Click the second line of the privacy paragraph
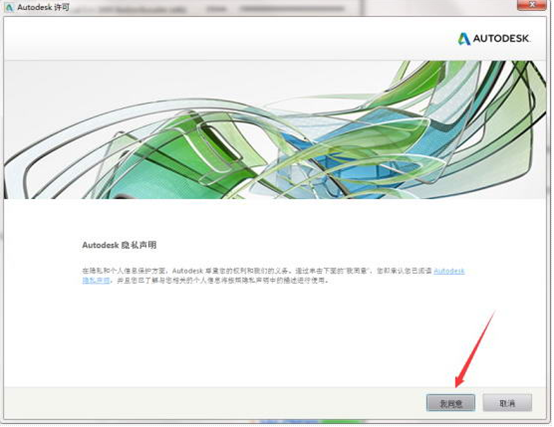 click(x=206, y=280)
